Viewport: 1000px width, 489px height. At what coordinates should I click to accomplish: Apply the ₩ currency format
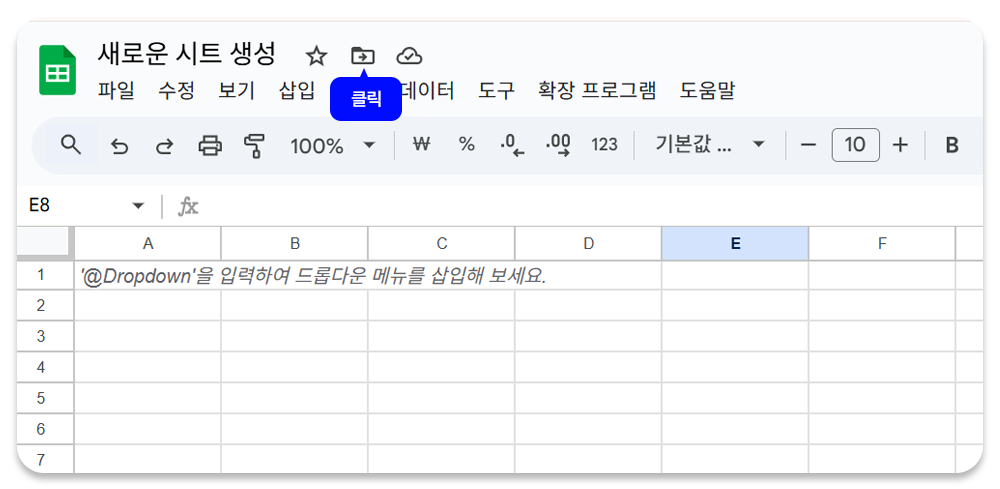[x=421, y=145]
